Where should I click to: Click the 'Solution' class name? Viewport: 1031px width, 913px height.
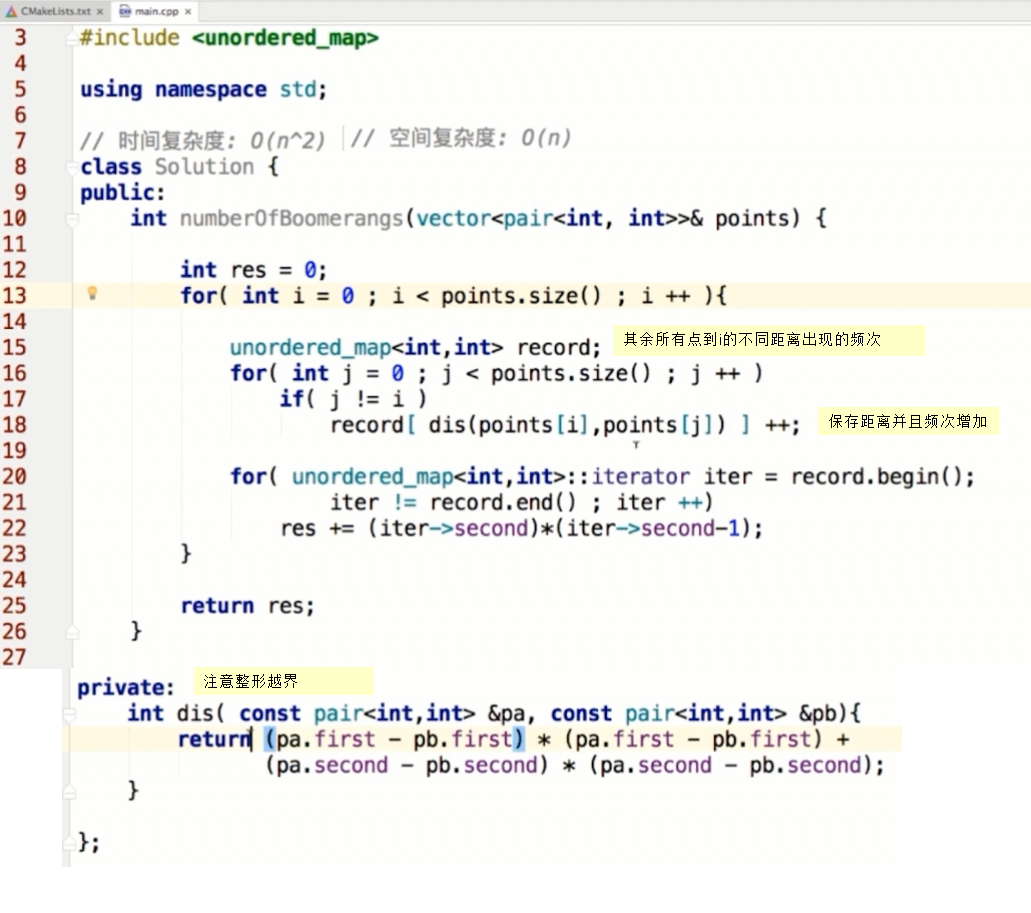pyautogui.click(x=204, y=167)
